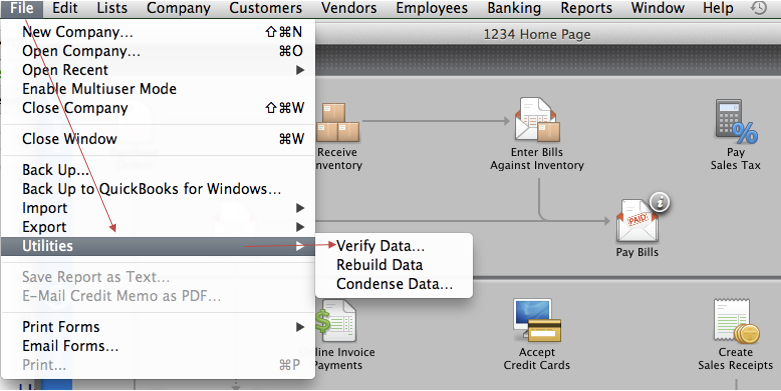Screen dimensions: 781x391
Task: Open the Vendors menu
Action: (x=349, y=8)
